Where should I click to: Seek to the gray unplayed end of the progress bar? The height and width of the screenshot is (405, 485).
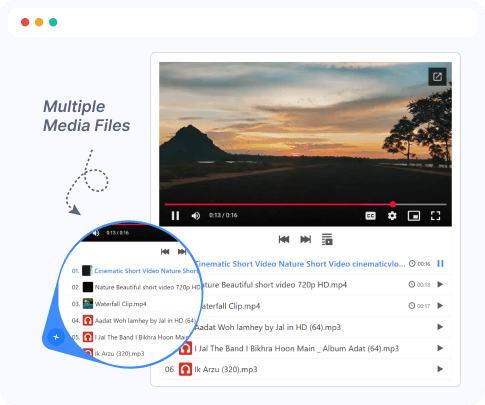click(421, 204)
